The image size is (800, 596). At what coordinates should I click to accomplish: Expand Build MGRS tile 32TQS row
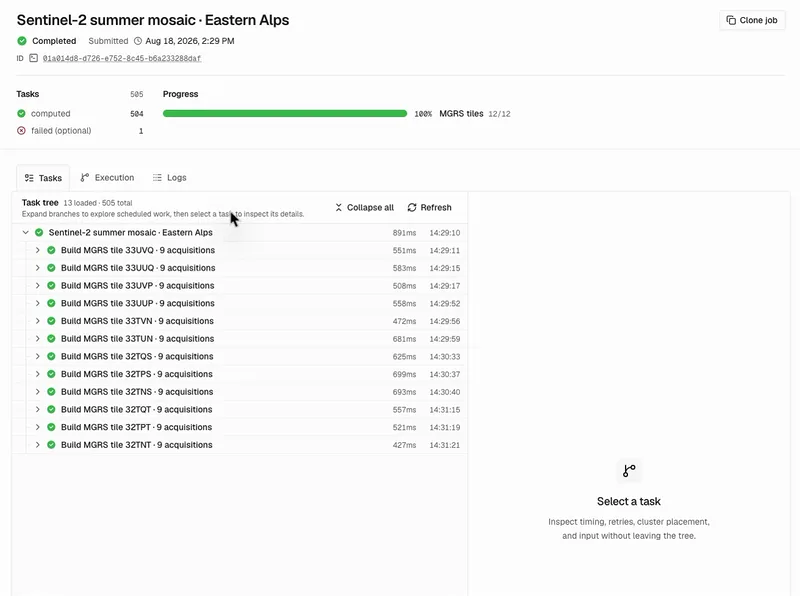[37, 357]
